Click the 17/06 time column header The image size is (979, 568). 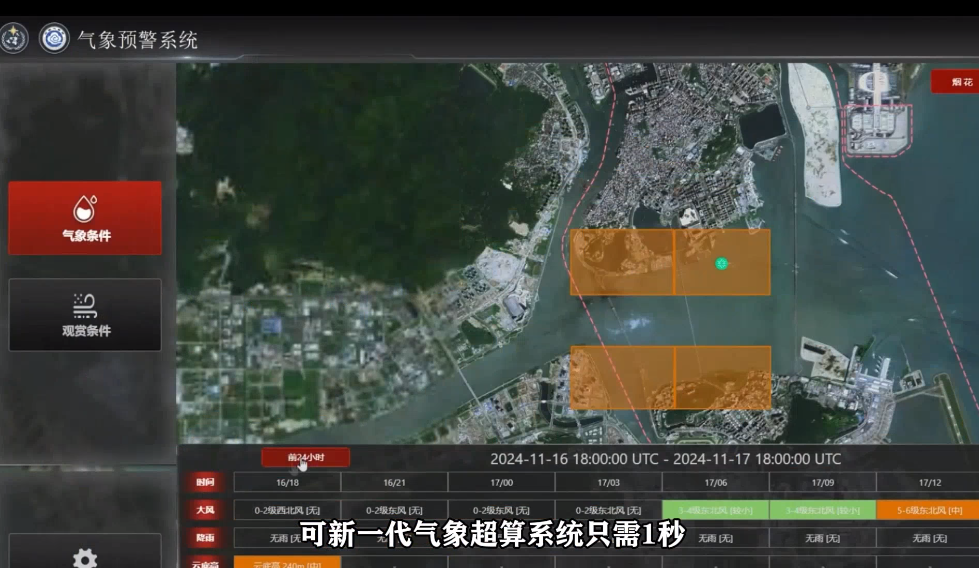pyautogui.click(x=715, y=482)
